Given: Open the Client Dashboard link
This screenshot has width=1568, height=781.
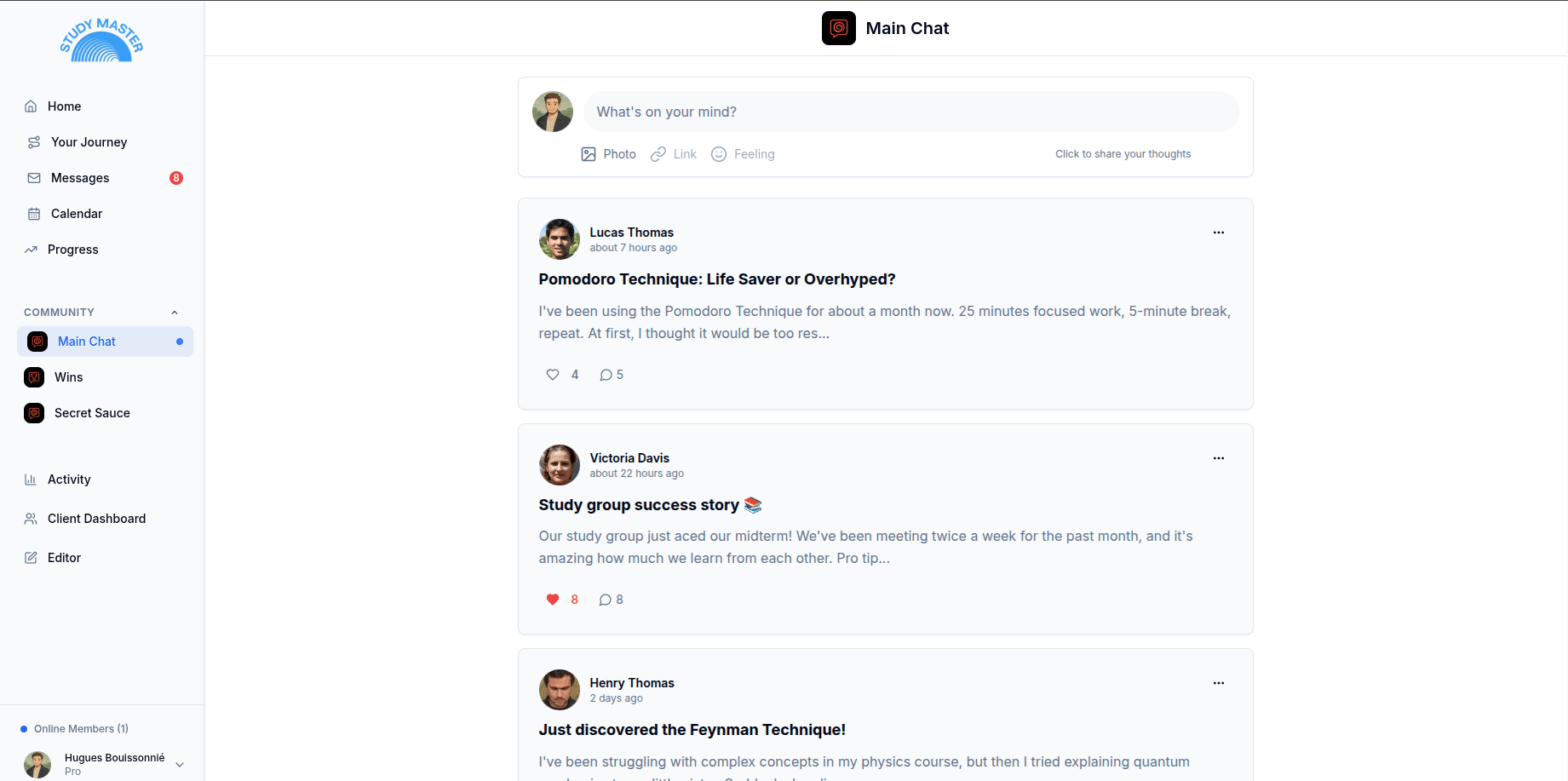Looking at the screenshot, I should pos(96,518).
